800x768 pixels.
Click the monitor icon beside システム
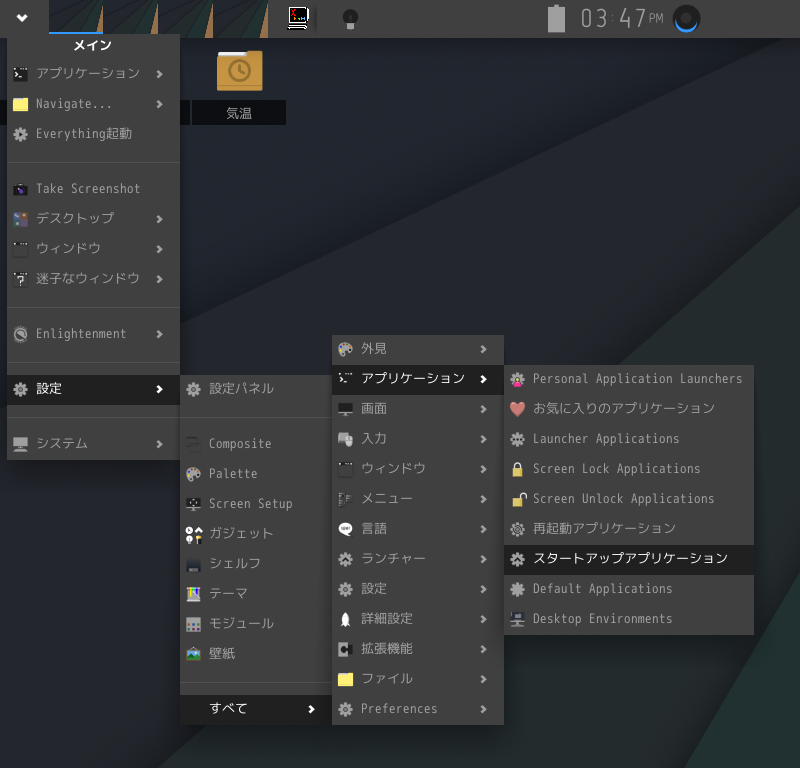pos(20,444)
